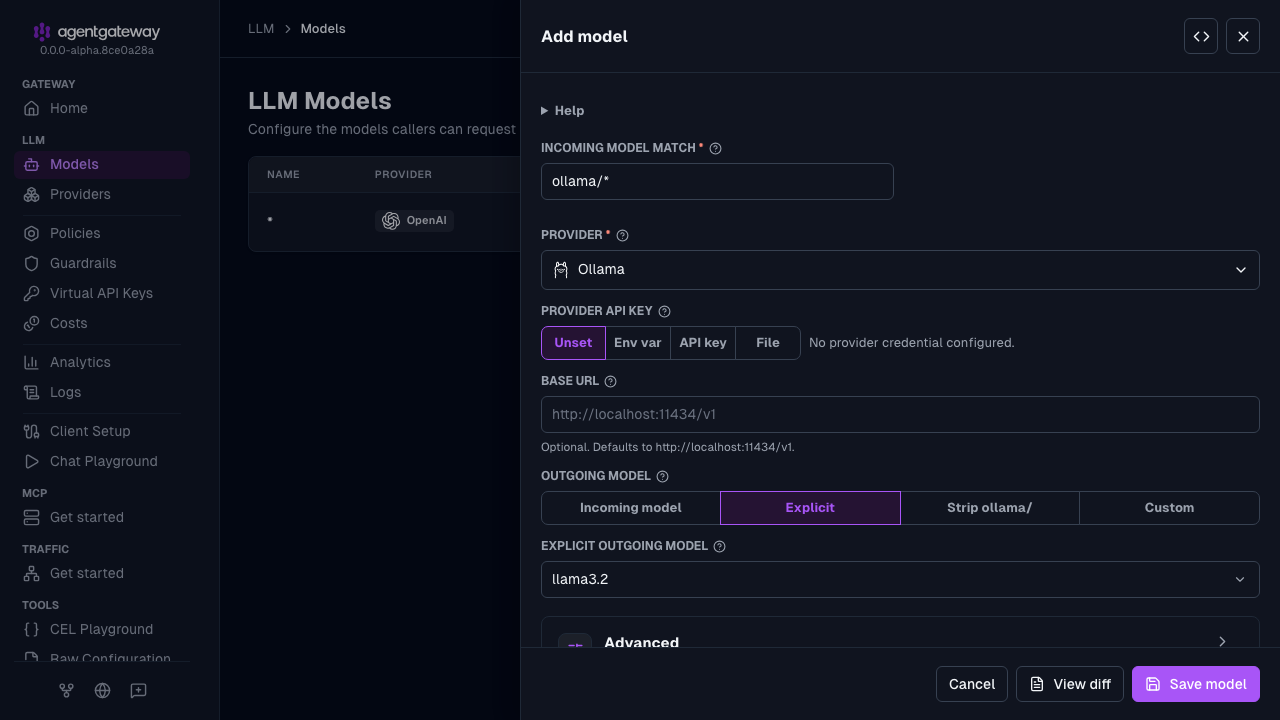Click the version text 0.0.0-alpha.8ce0a28a
Image resolution: width=1280 pixels, height=720 pixels.
coord(97,50)
